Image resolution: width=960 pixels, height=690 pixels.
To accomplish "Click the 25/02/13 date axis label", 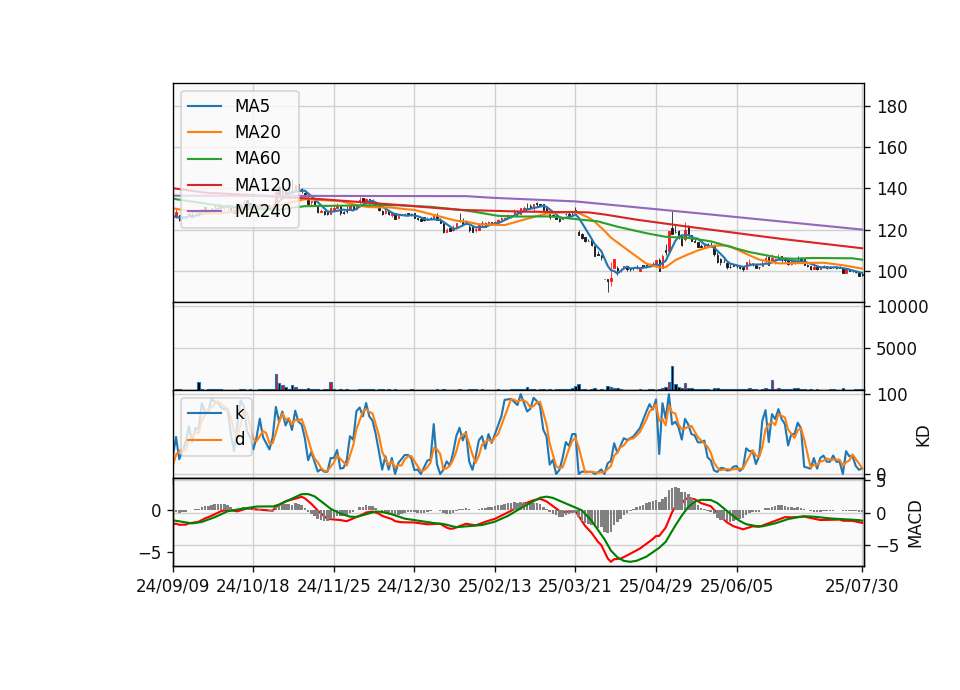I will click(495, 586).
